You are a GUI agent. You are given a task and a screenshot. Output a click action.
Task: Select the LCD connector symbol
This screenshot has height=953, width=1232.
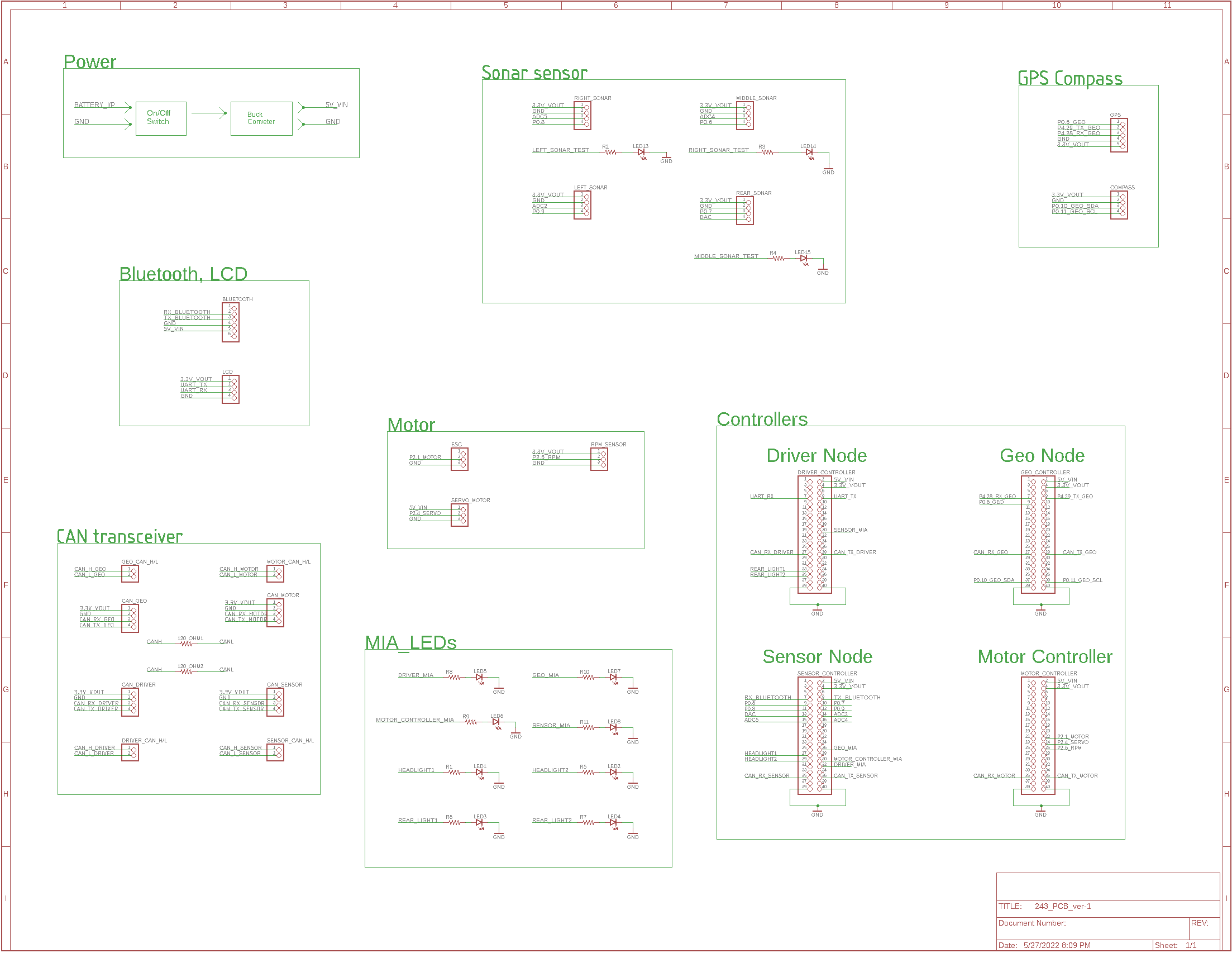[x=231, y=389]
